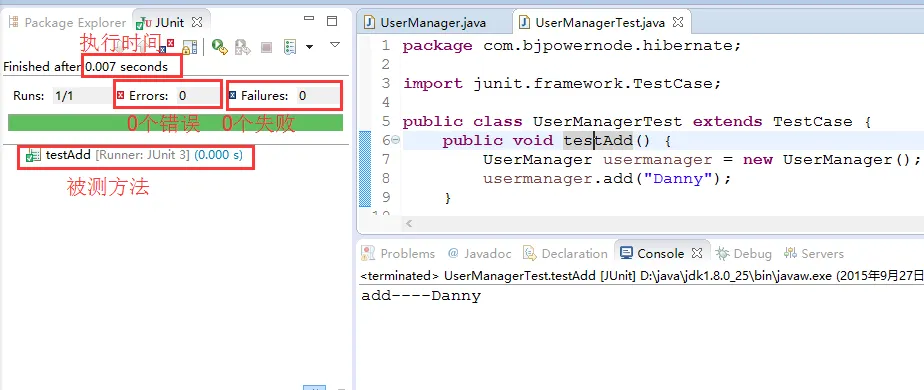Rerun the JUnit test

coord(220,47)
